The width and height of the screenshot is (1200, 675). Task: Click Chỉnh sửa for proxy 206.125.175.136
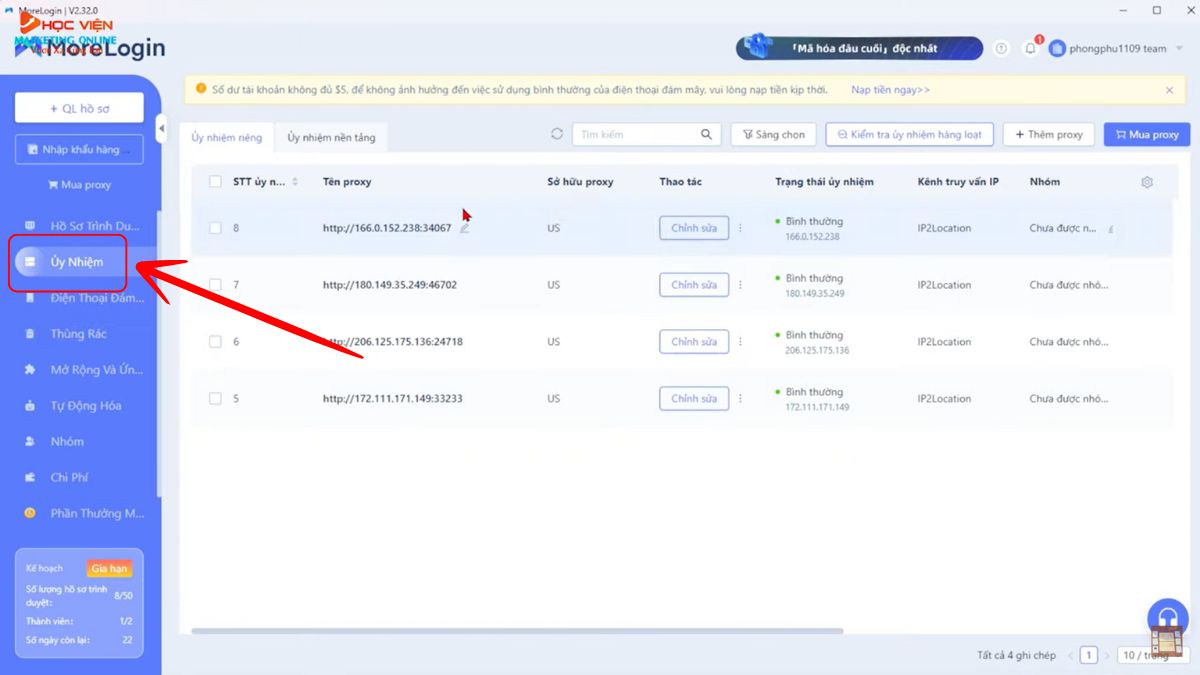click(x=694, y=342)
